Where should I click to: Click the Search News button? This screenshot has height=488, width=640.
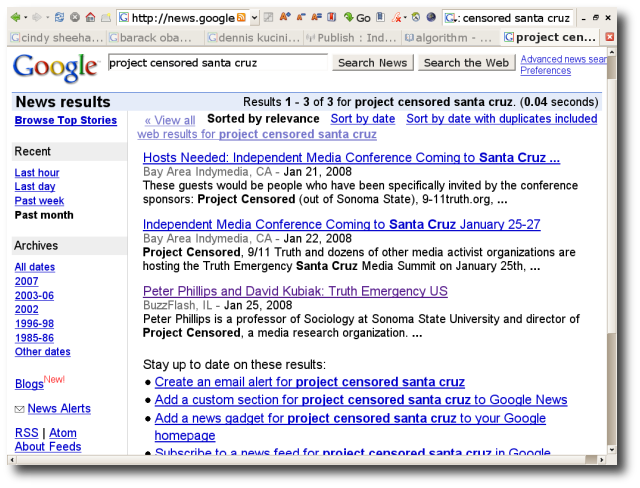tap(372, 63)
